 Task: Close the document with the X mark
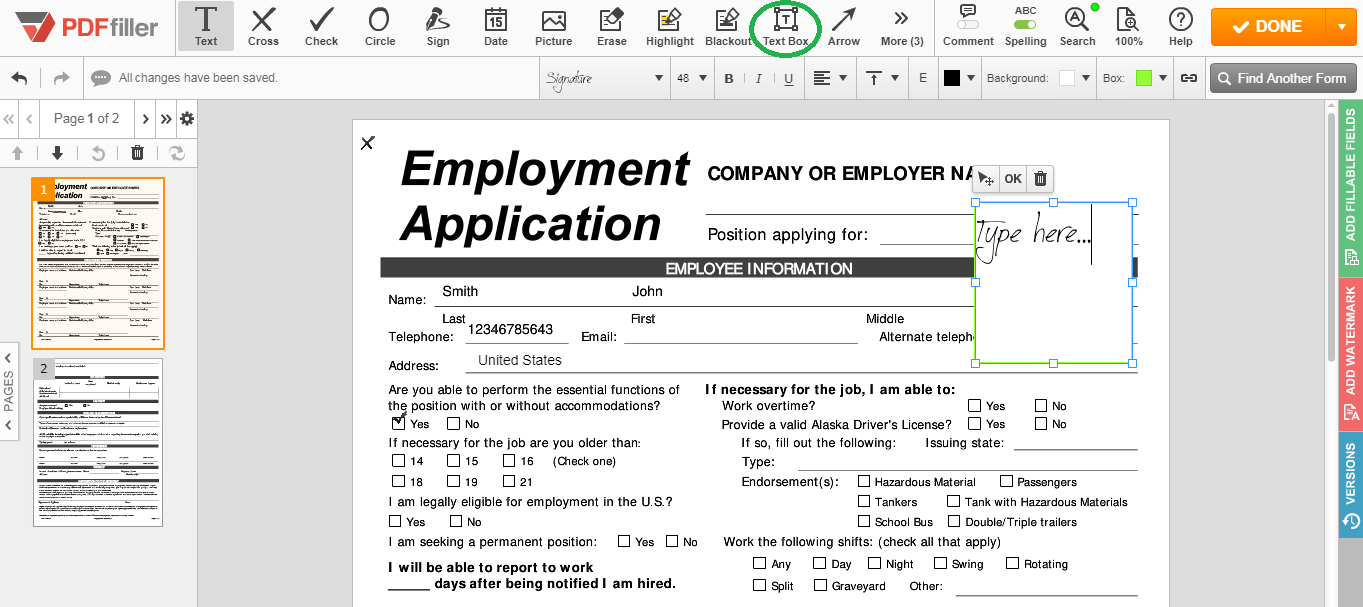367,143
